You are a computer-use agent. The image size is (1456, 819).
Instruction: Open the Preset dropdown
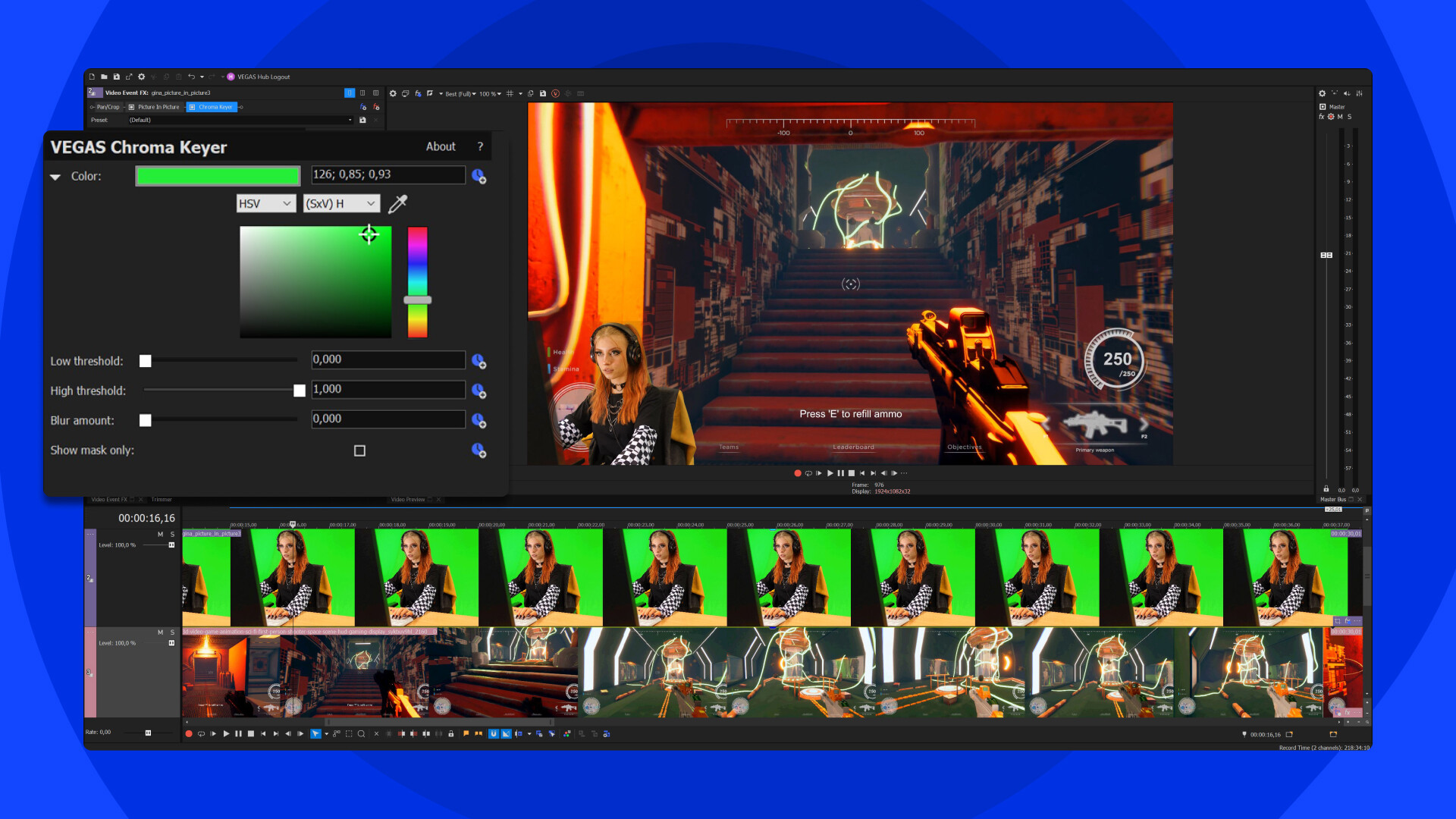pos(350,120)
